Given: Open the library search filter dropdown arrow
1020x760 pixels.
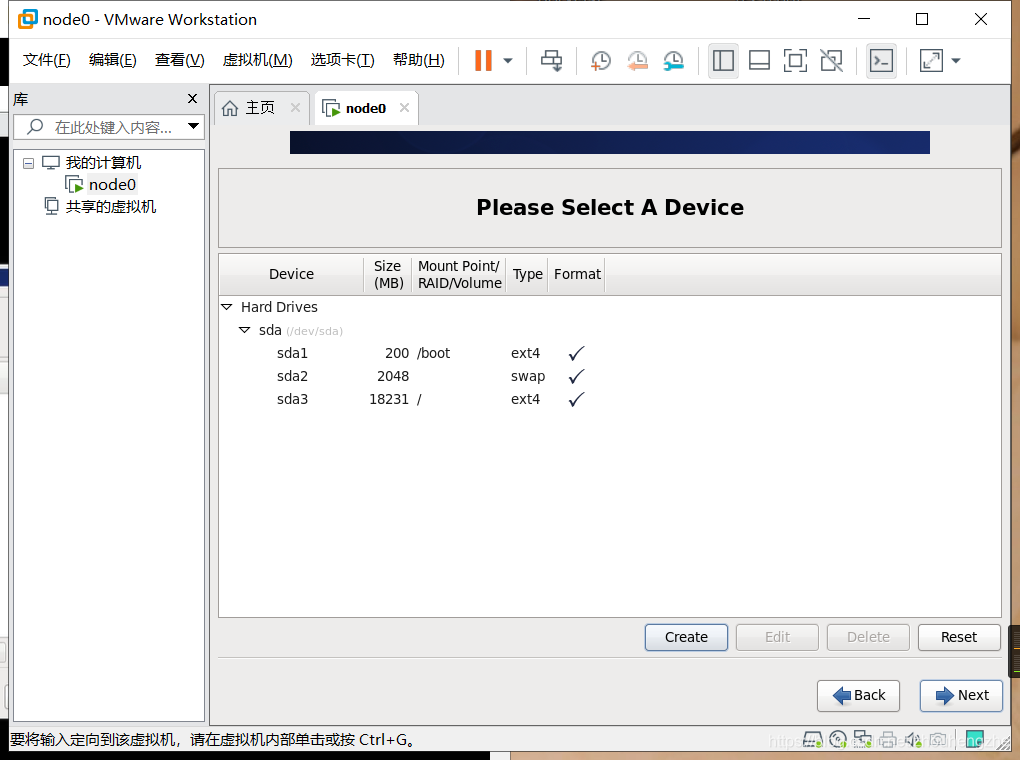Looking at the screenshot, I should pos(193,126).
